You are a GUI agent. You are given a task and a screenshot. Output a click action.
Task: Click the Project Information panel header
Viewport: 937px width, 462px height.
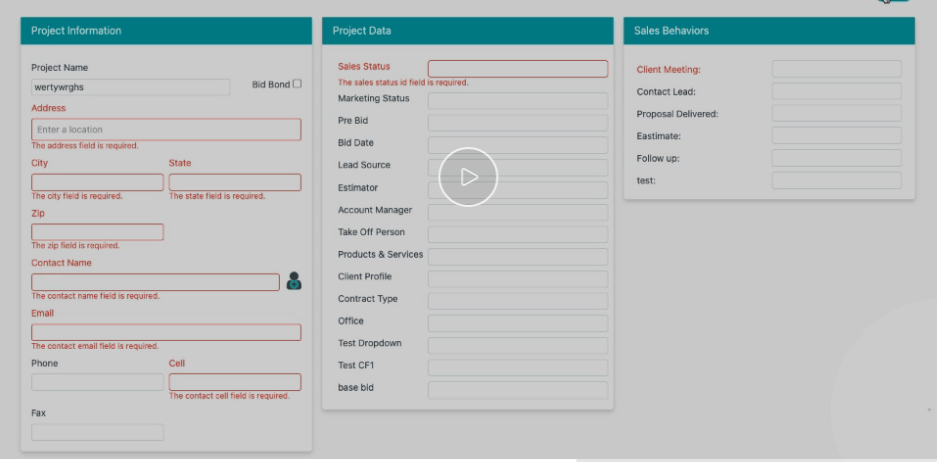pos(166,30)
